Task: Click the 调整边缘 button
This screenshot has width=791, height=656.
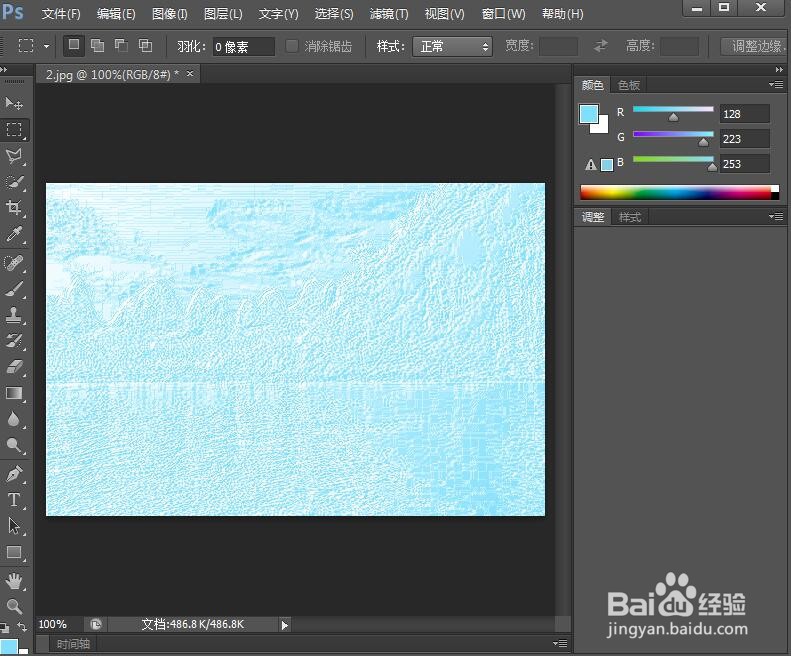Action: tap(754, 46)
